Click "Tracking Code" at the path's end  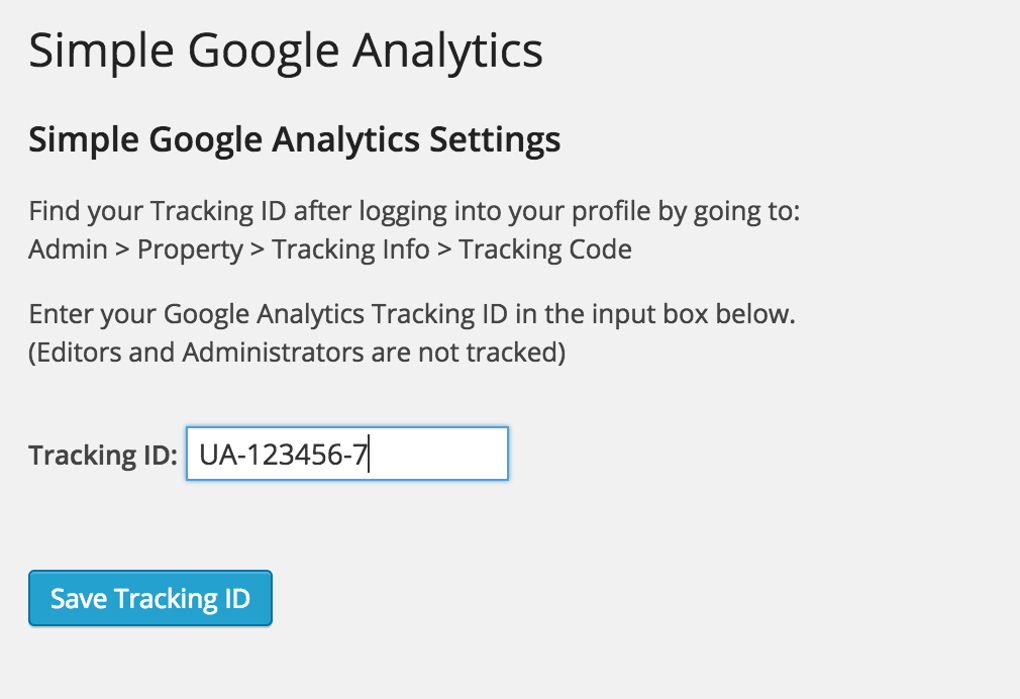point(545,249)
